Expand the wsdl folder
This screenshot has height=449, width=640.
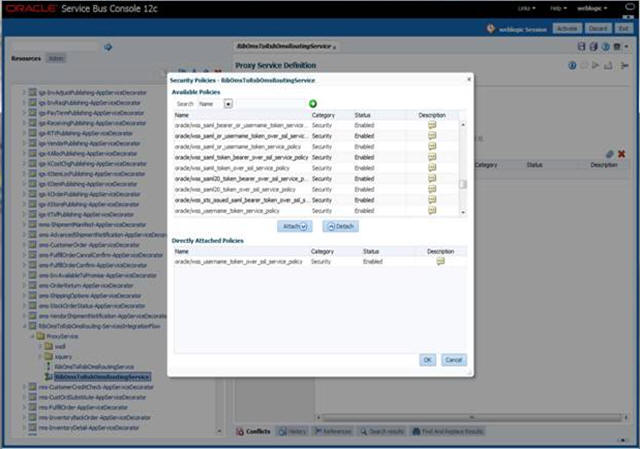tap(40, 347)
